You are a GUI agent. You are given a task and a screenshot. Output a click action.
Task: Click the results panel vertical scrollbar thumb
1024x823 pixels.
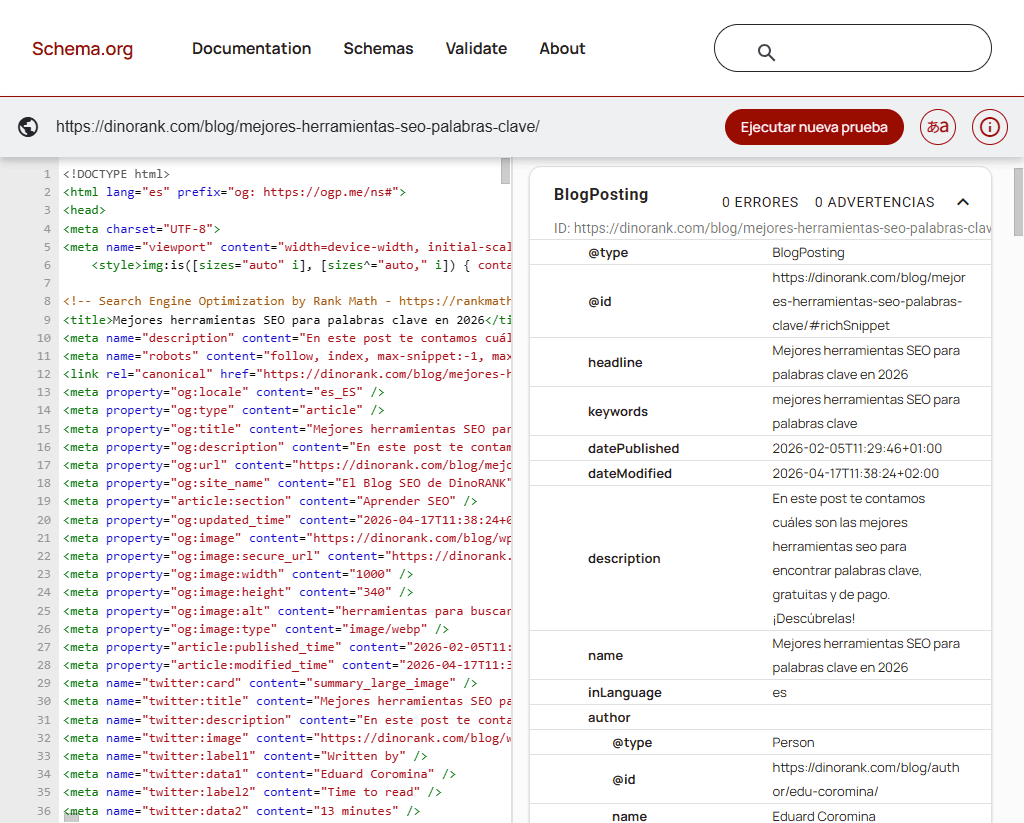pos(1018,202)
